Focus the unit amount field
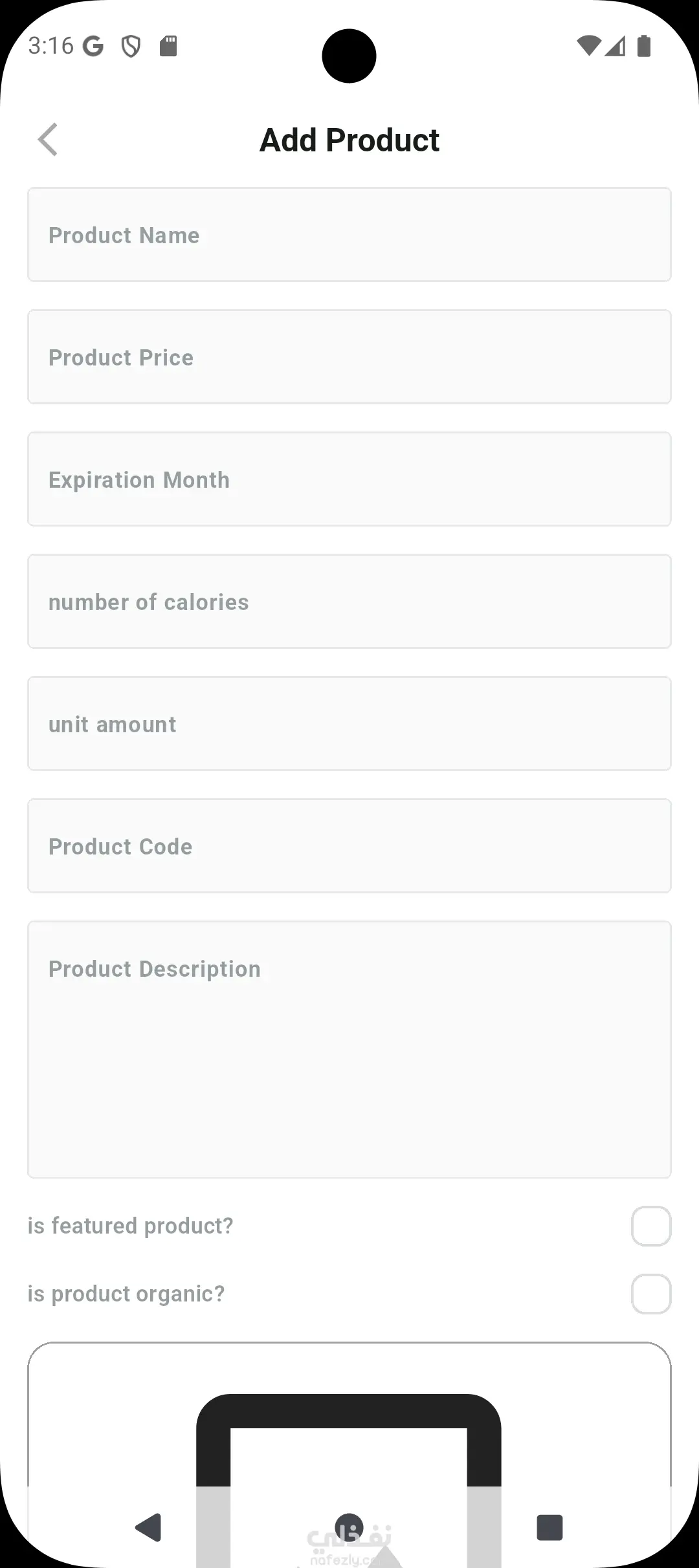 [349, 724]
